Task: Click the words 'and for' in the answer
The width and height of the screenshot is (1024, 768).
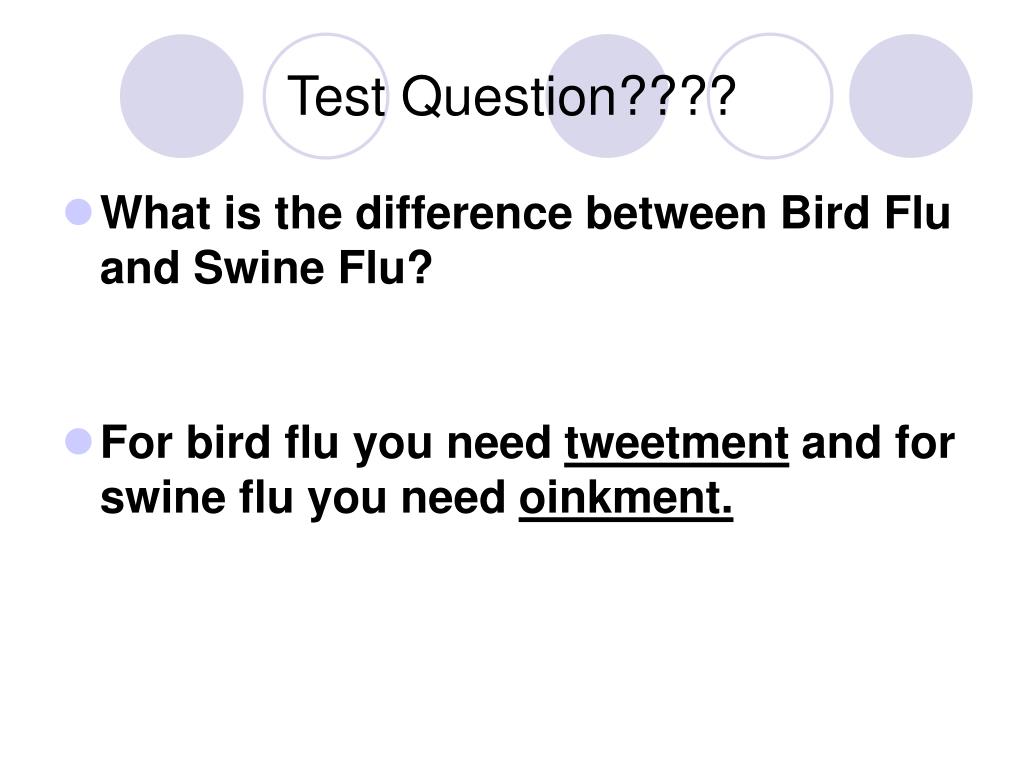Action: click(878, 443)
